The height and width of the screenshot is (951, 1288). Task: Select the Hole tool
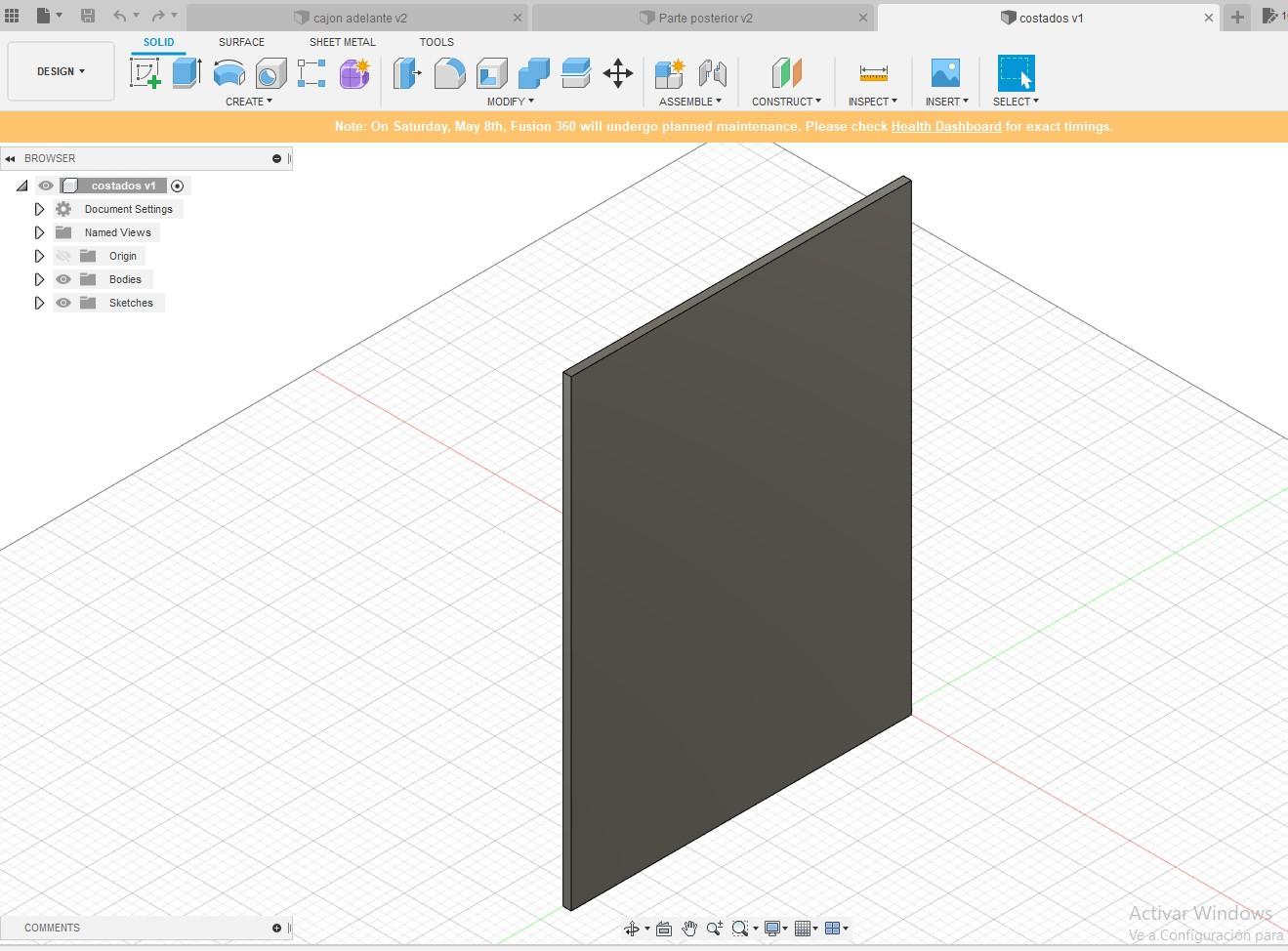point(270,73)
